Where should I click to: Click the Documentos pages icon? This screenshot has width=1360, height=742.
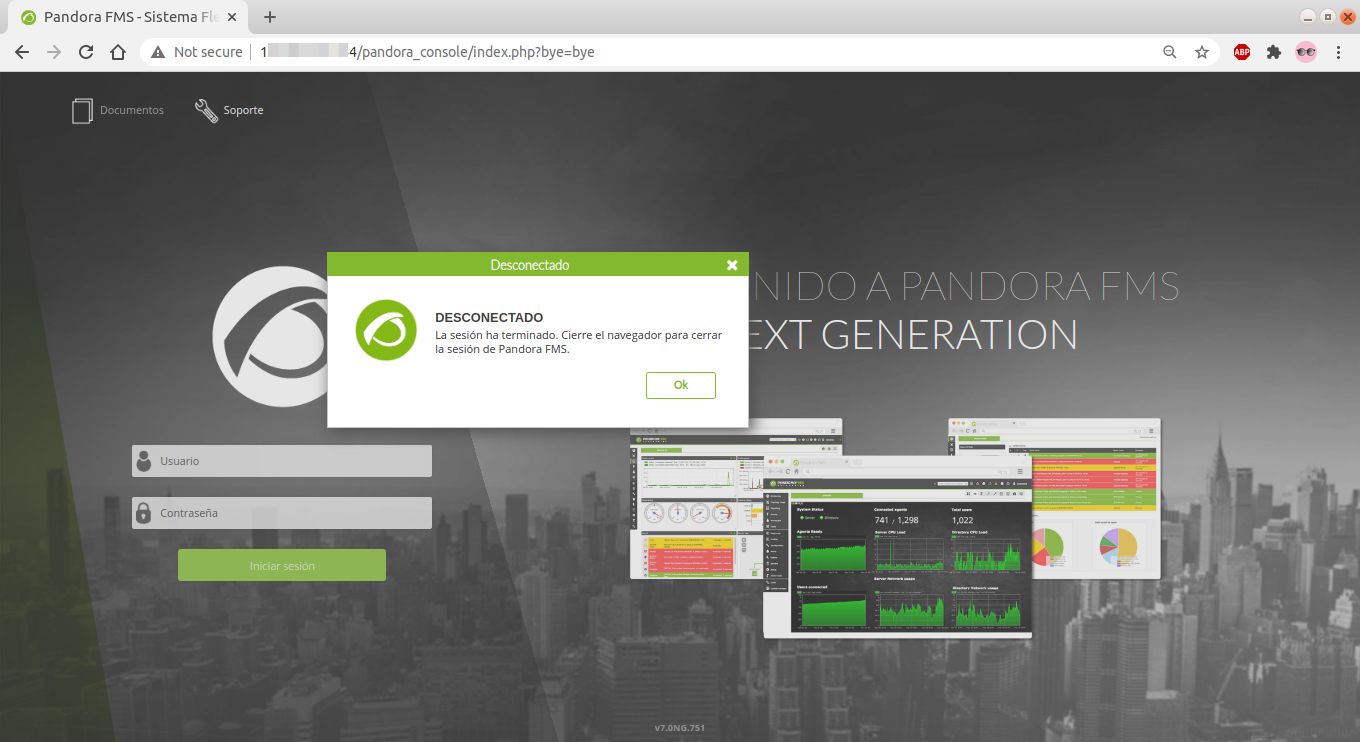(x=82, y=110)
